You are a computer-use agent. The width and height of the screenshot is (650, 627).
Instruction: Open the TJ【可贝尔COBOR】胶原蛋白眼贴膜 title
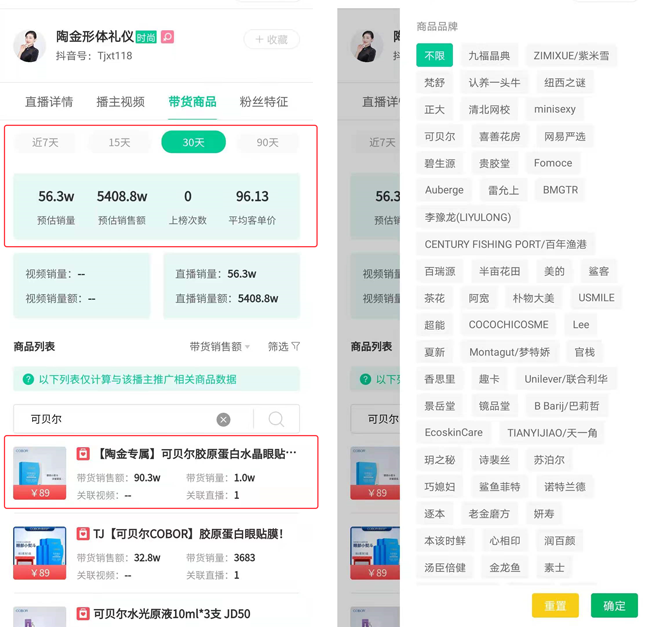tap(189, 534)
